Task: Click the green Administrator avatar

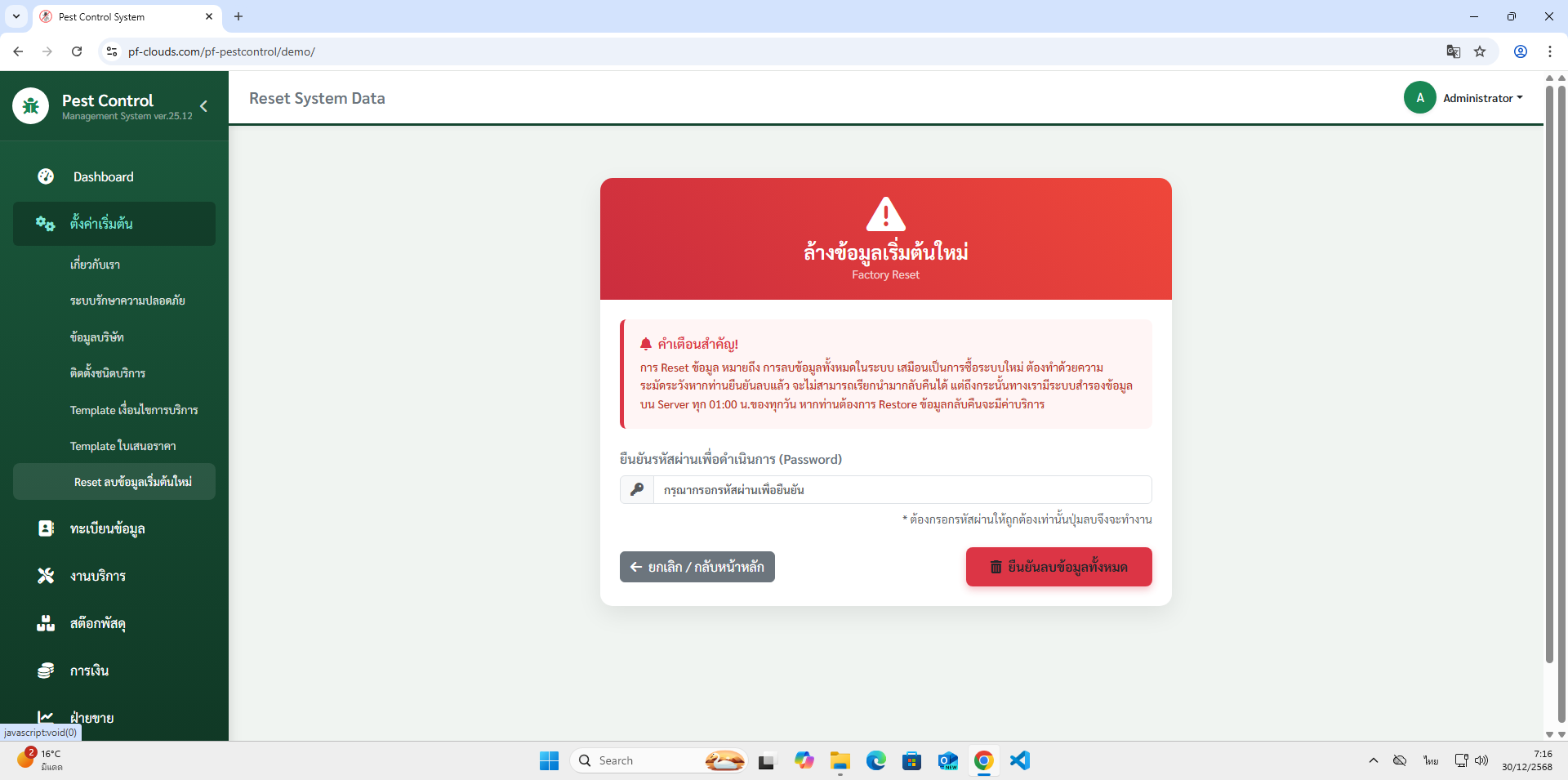Action: 1419,98
